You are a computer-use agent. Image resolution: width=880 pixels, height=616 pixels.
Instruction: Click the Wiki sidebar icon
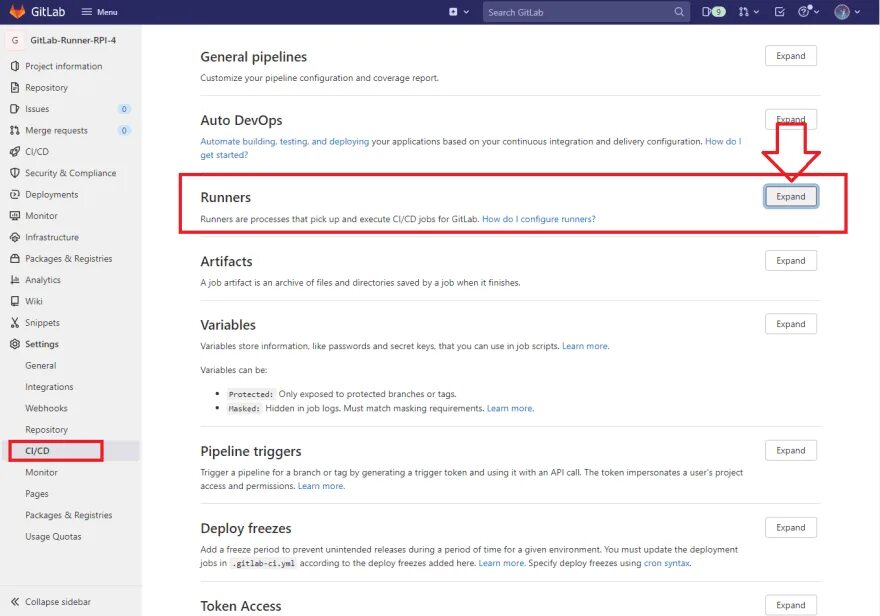tap(15, 301)
